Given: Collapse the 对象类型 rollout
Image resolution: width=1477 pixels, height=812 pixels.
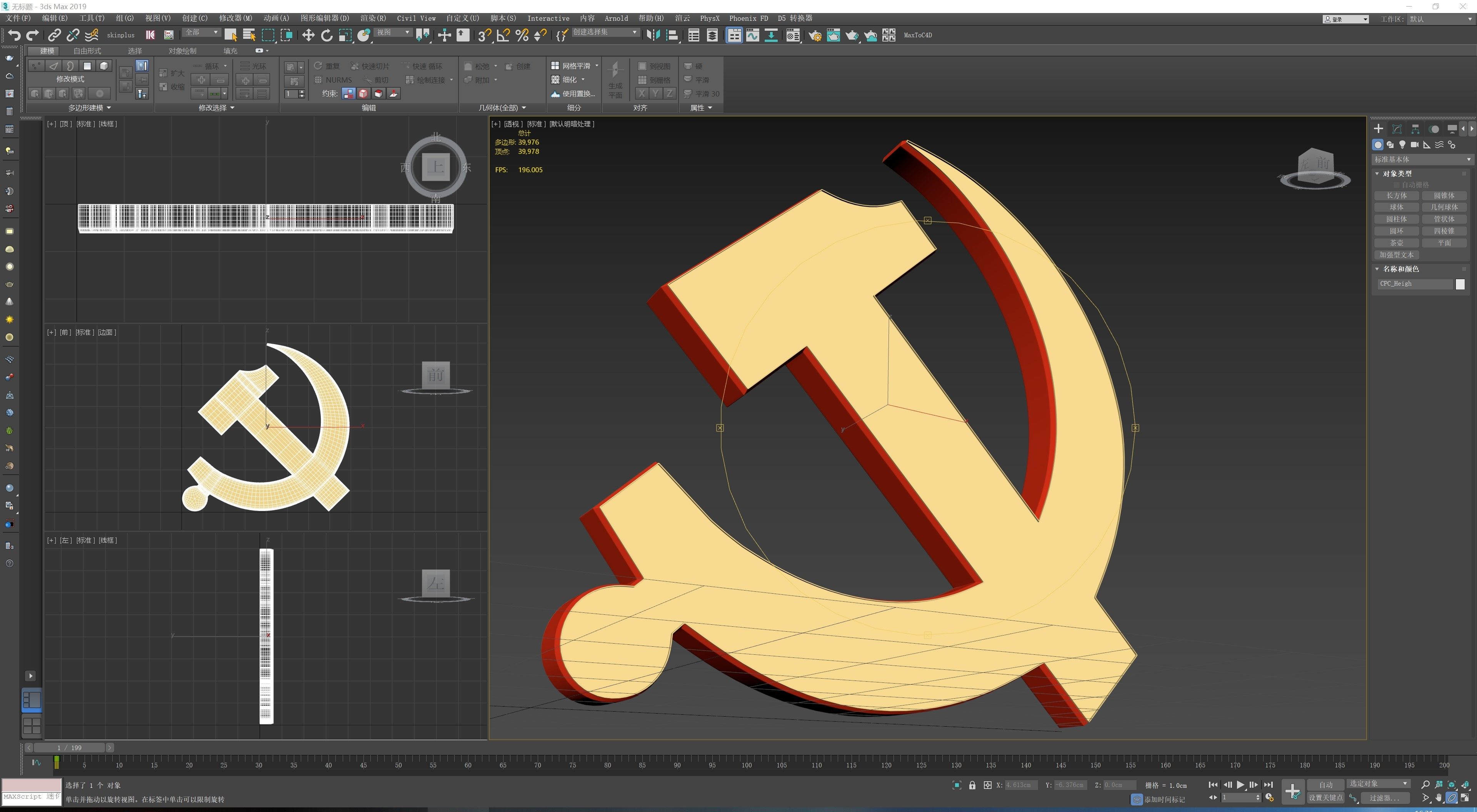Looking at the screenshot, I should (x=1397, y=174).
